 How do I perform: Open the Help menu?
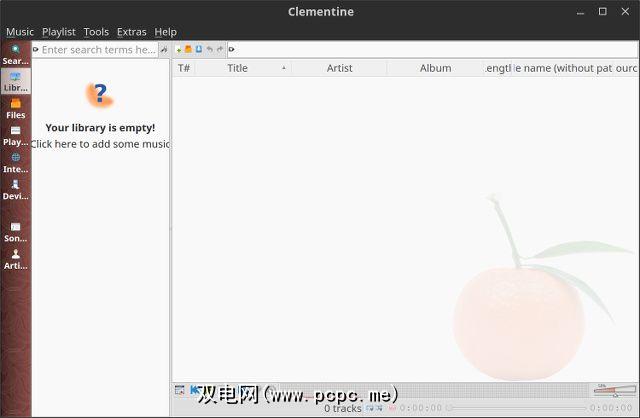165,32
